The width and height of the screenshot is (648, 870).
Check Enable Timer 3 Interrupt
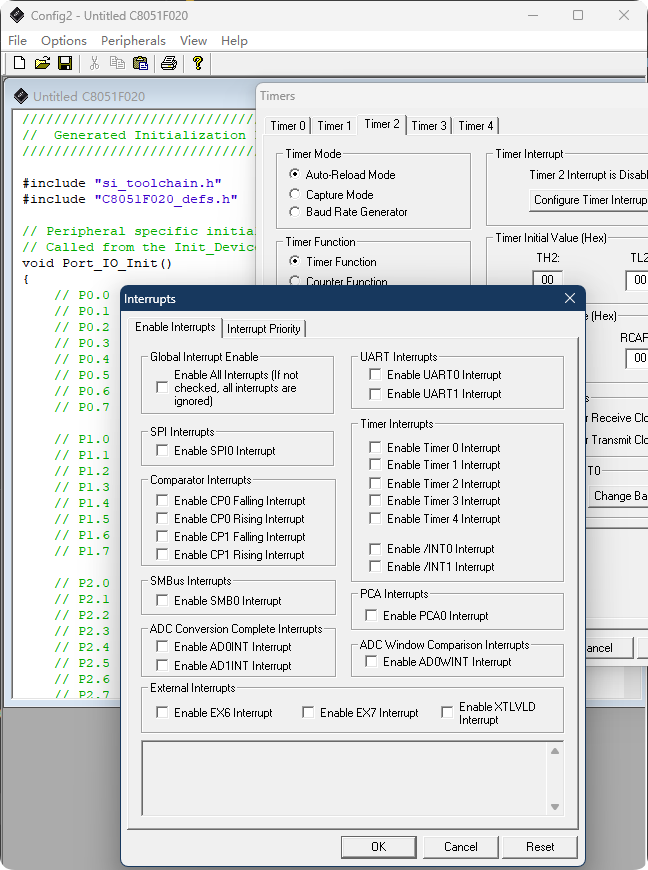coord(375,500)
